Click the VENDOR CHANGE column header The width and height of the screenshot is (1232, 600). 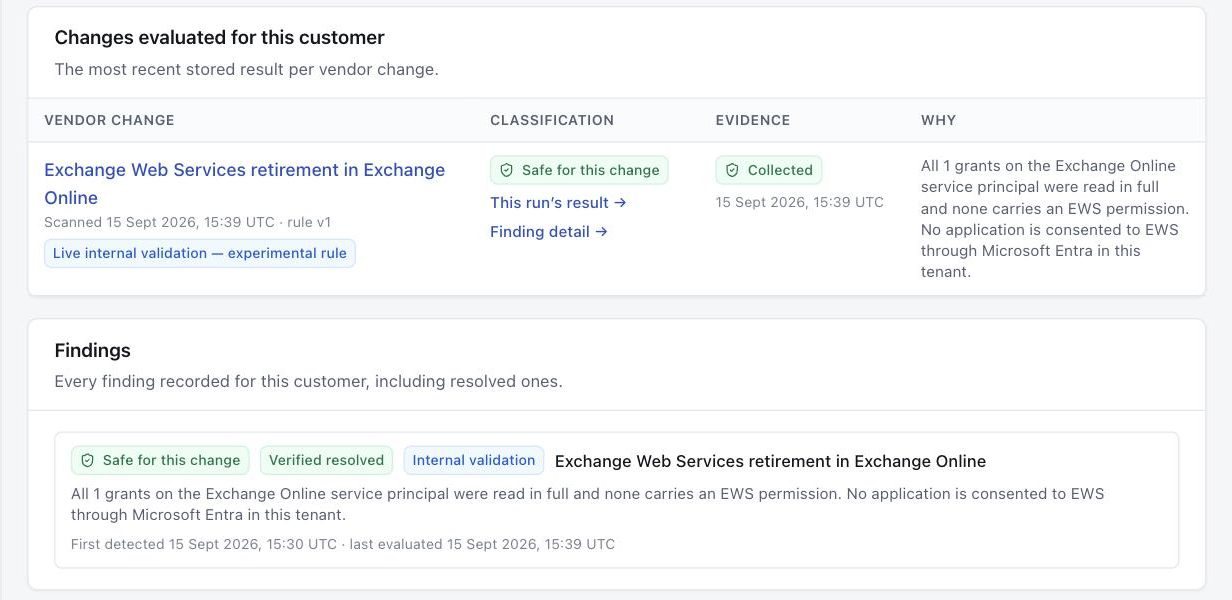[x=109, y=120]
